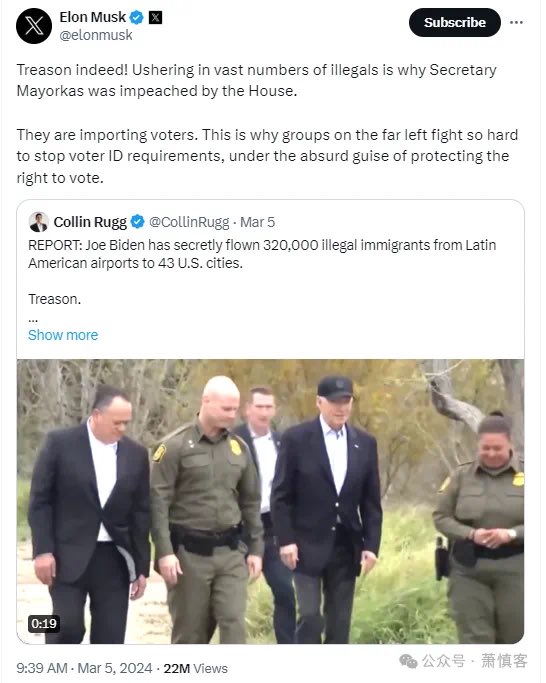Open Elon Musk's X profile avatar
This screenshot has width=546, height=683.
tap(34, 26)
